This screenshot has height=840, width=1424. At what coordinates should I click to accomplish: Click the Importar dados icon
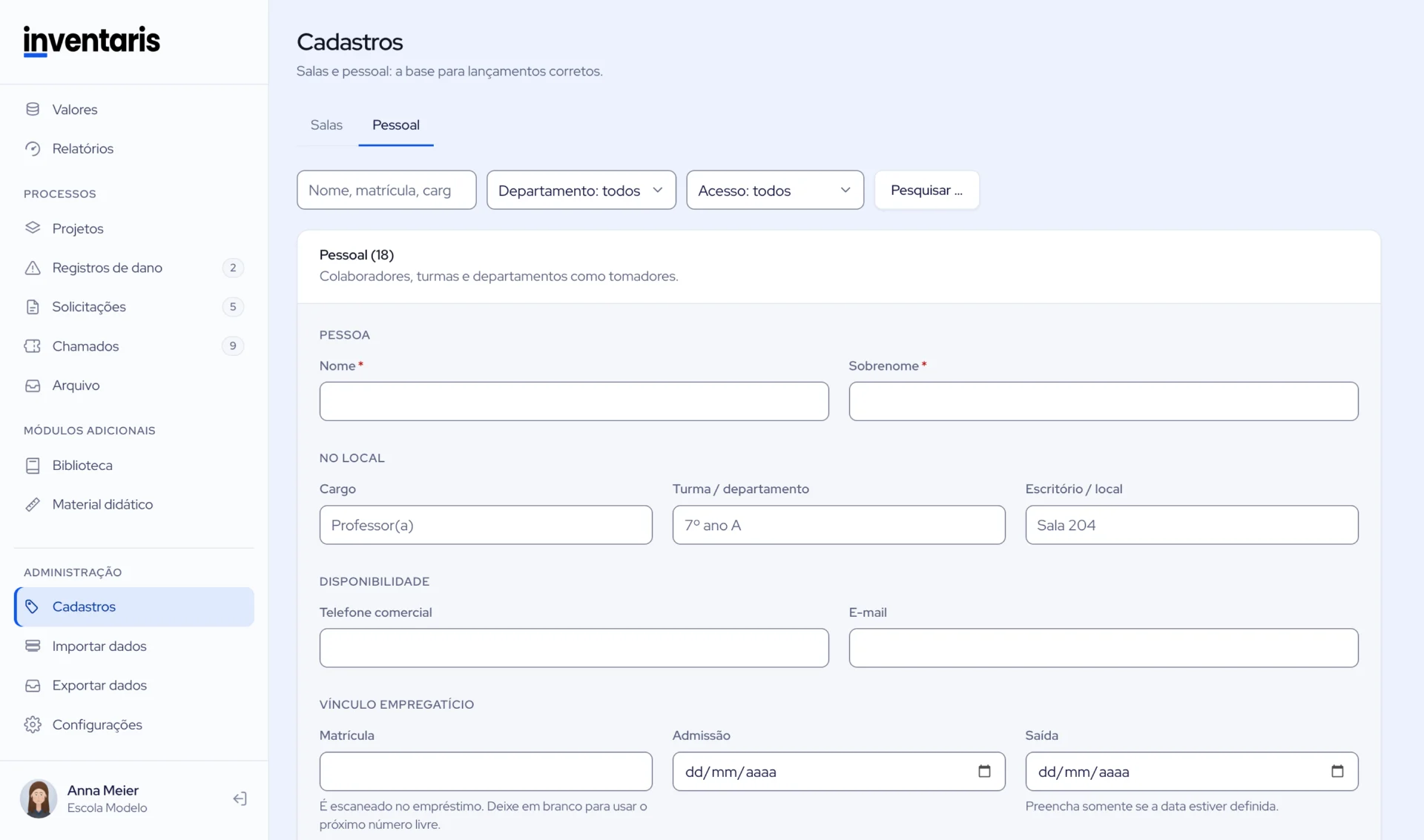coord(33,646)
